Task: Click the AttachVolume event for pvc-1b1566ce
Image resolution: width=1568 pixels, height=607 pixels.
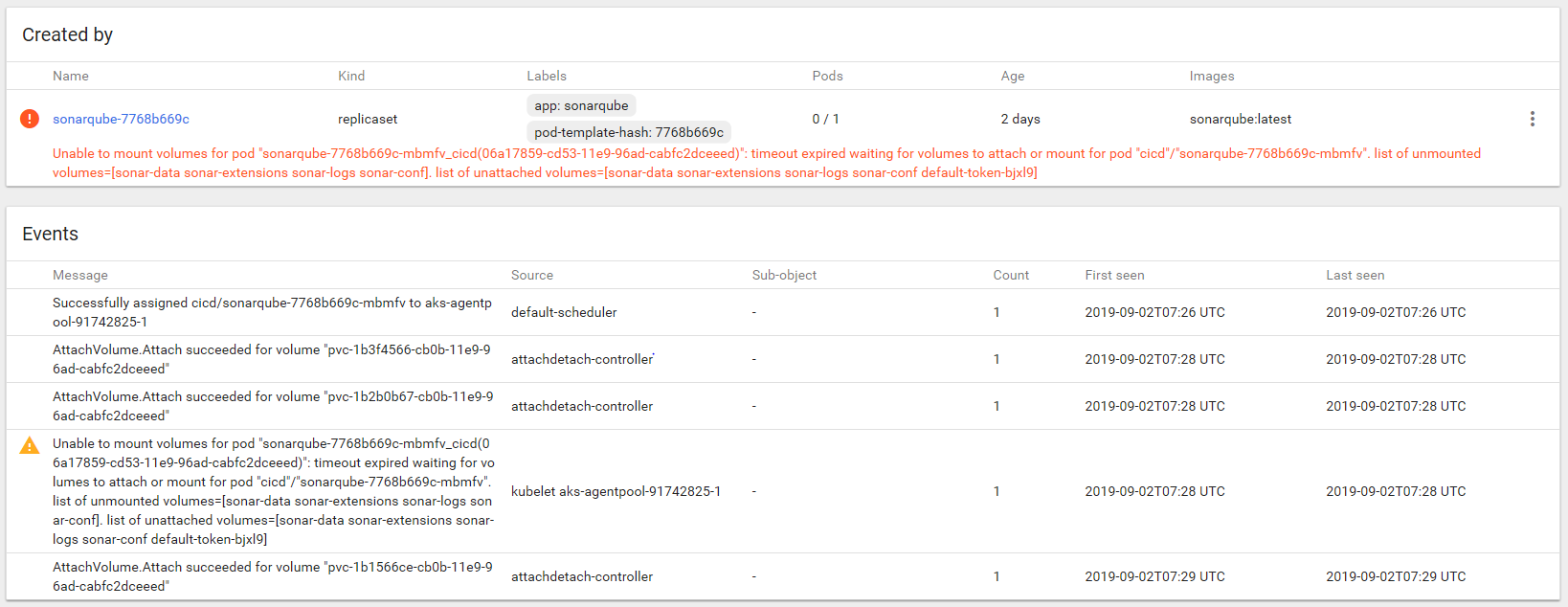Action: tap(273, 576)
